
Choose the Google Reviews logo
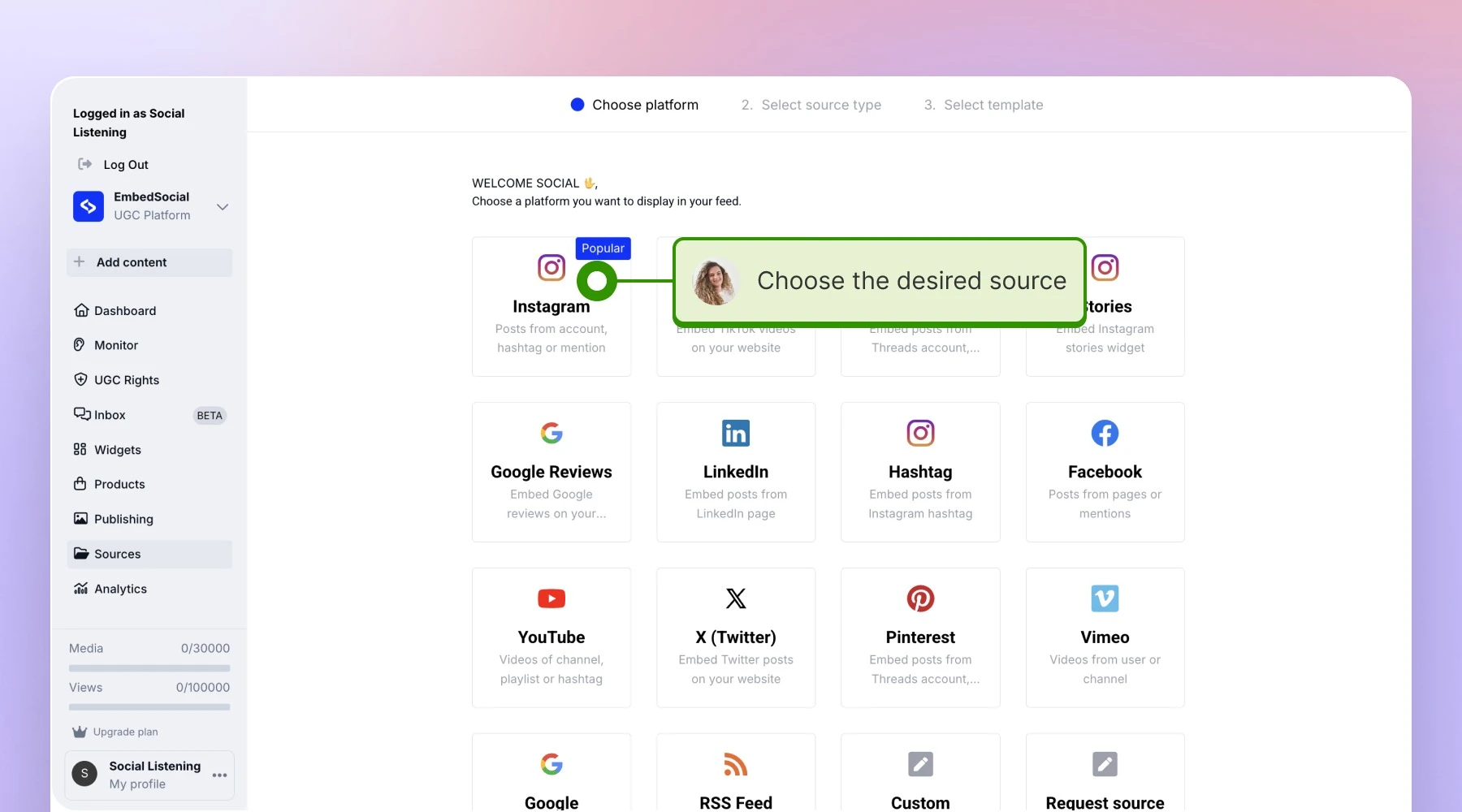pos(551,433)
